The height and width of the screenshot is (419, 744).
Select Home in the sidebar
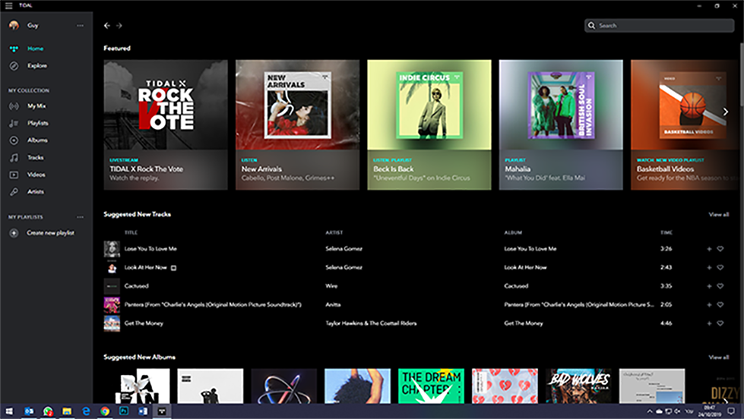35,48
